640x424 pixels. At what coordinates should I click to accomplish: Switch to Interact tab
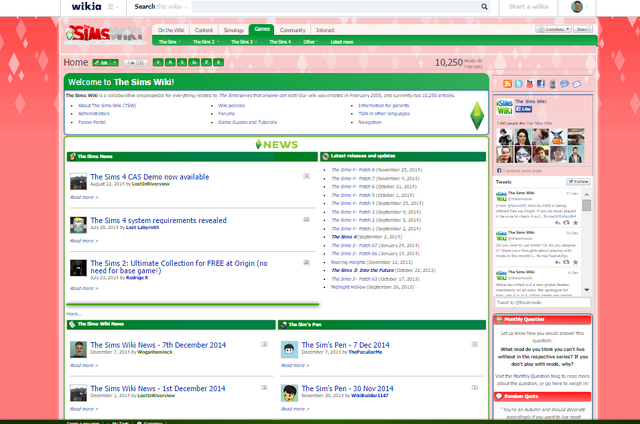click(325, 30)
